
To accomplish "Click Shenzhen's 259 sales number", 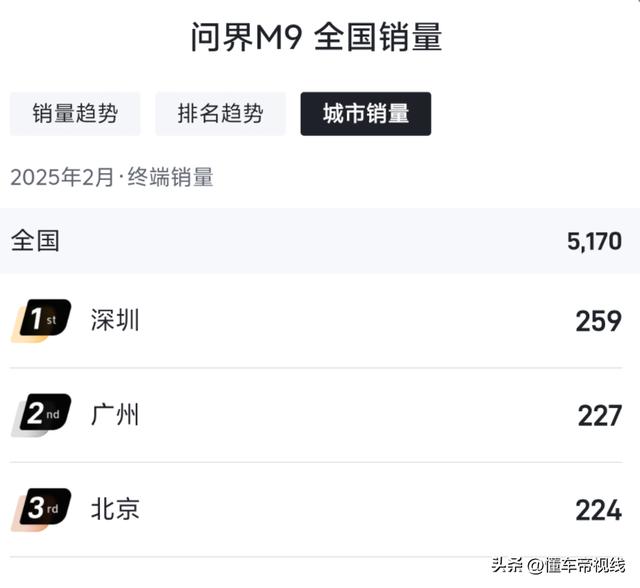I will [599, 321].
